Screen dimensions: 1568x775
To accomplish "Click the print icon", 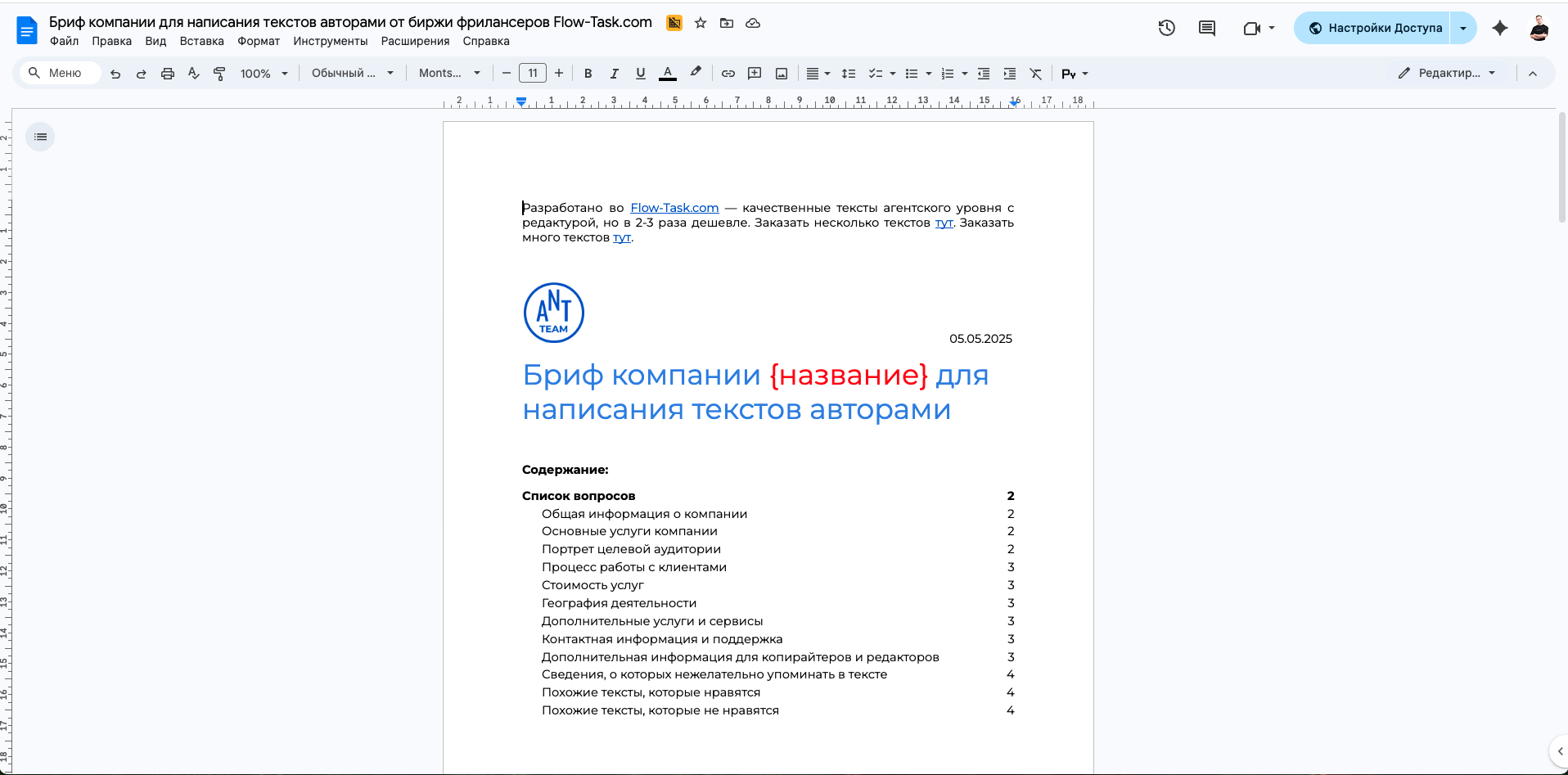I will click(168, 74).
